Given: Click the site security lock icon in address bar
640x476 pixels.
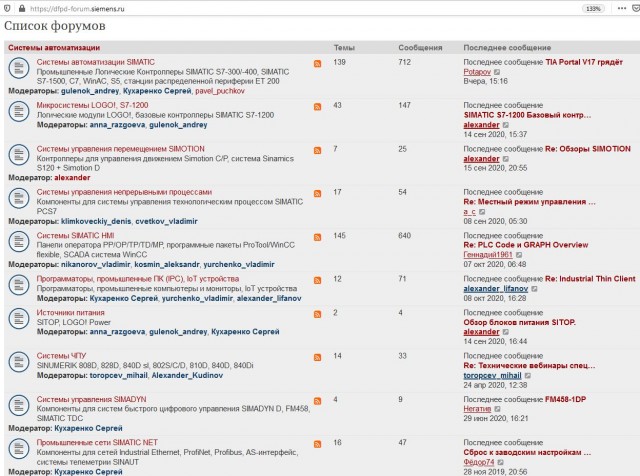Looking at the screenshot, I should (x=22, y=9).
